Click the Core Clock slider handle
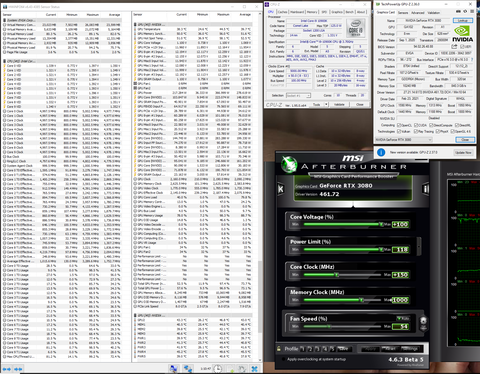Screen dimensions: 480x374 coord(337,275)
